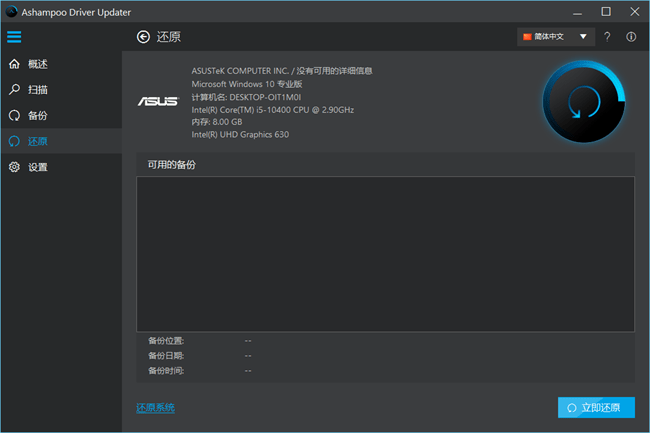Open the 还原系统 link
This screenshot has height=433, width=650.
pos(155,407)
